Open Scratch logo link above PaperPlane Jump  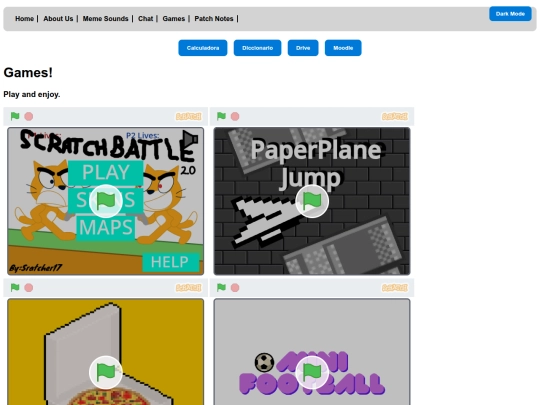point(395,116)
